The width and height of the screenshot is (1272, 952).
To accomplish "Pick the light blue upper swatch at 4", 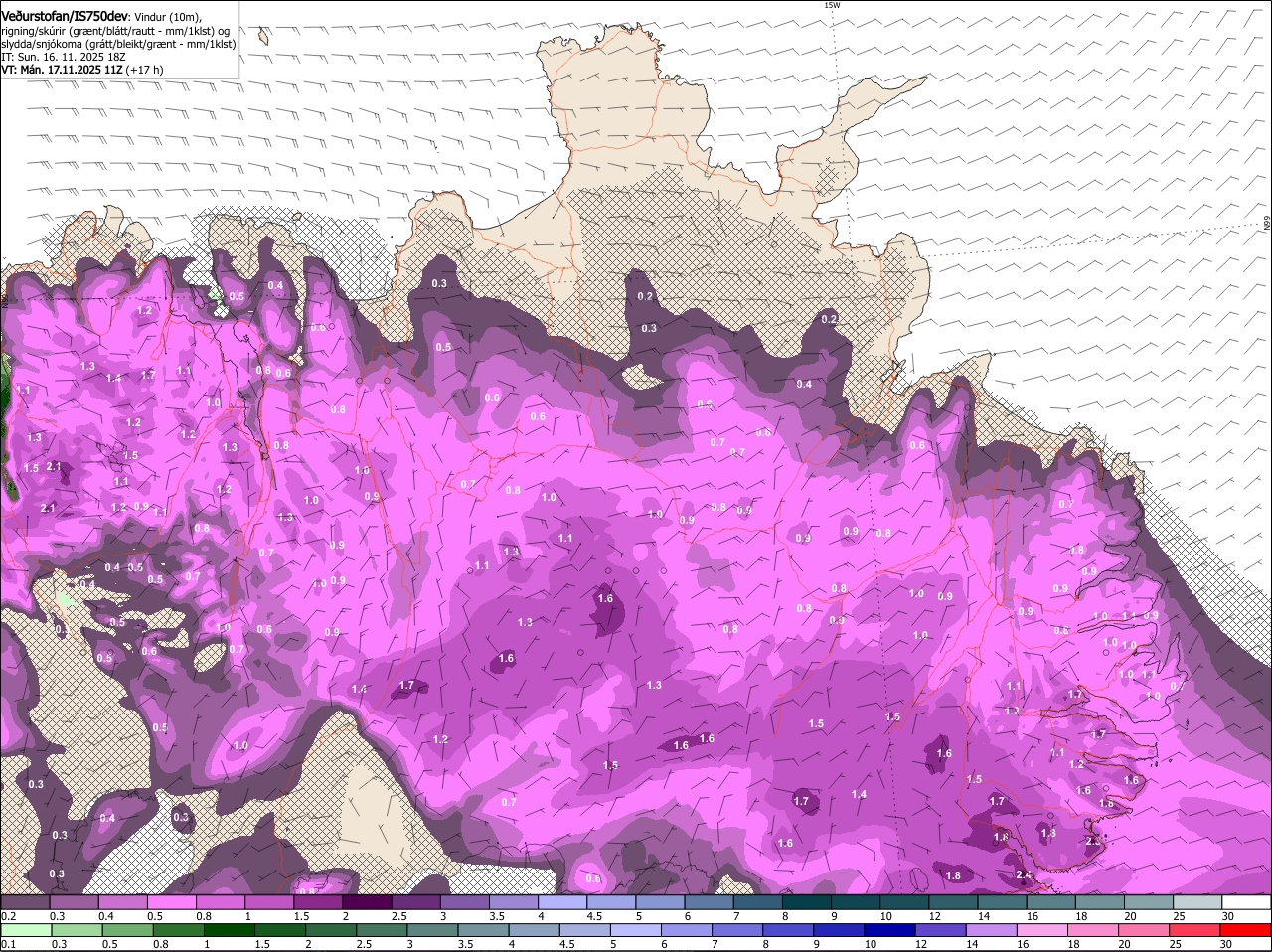I will [562, 902].
